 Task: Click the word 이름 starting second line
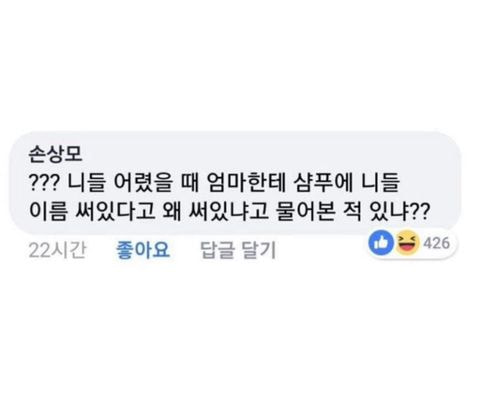[x=48, y=211]
